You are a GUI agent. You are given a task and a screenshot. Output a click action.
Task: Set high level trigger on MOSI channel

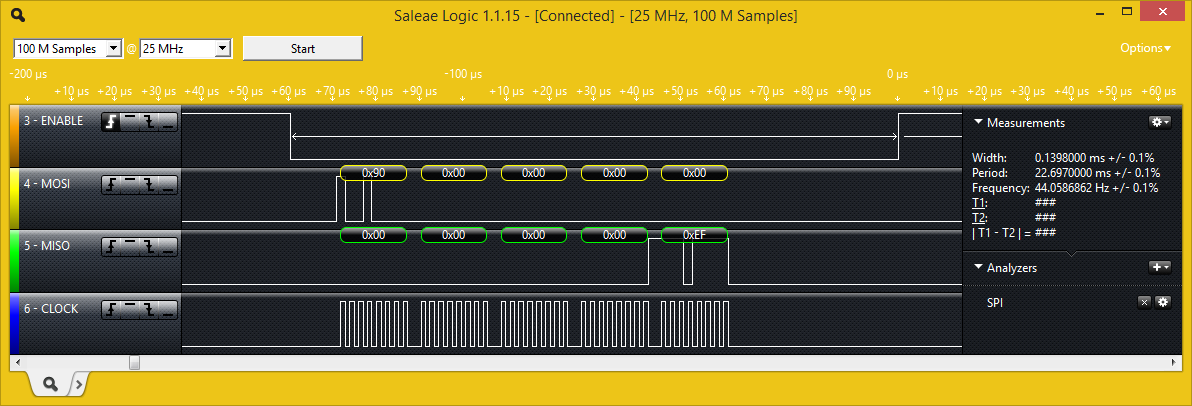click(x=130, y=184)
